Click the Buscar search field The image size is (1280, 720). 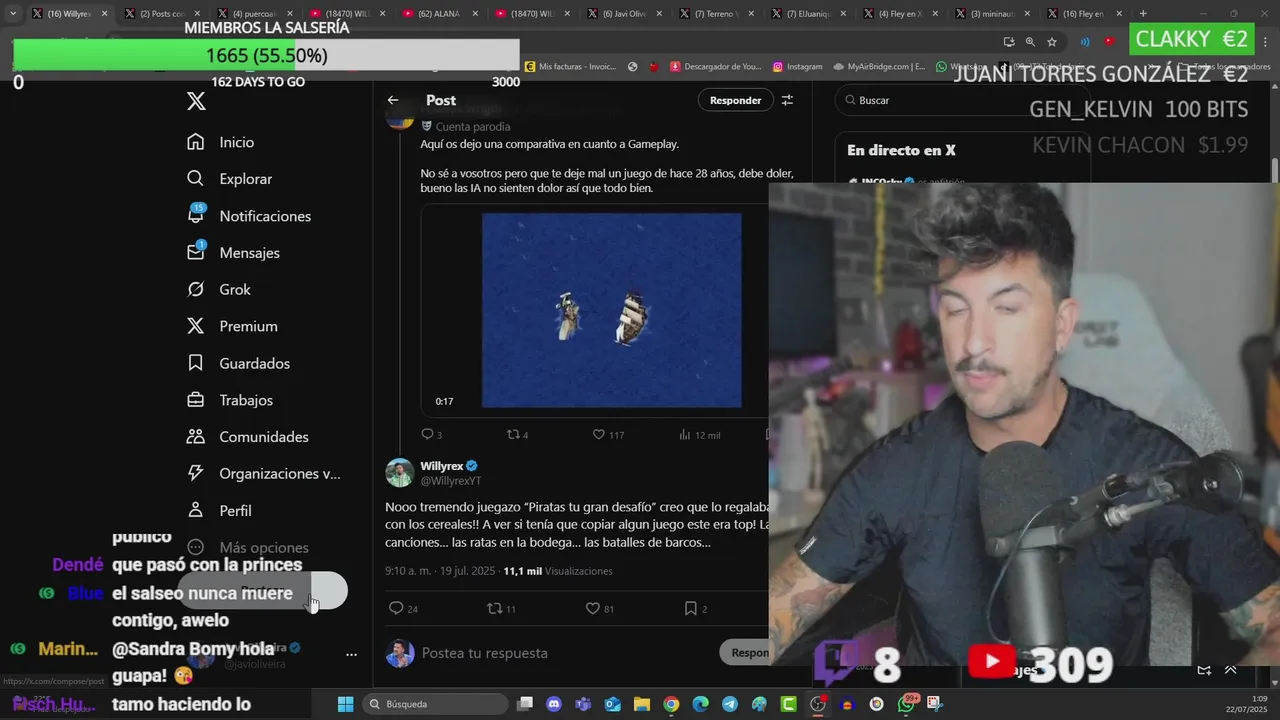(x=962, y=100)
